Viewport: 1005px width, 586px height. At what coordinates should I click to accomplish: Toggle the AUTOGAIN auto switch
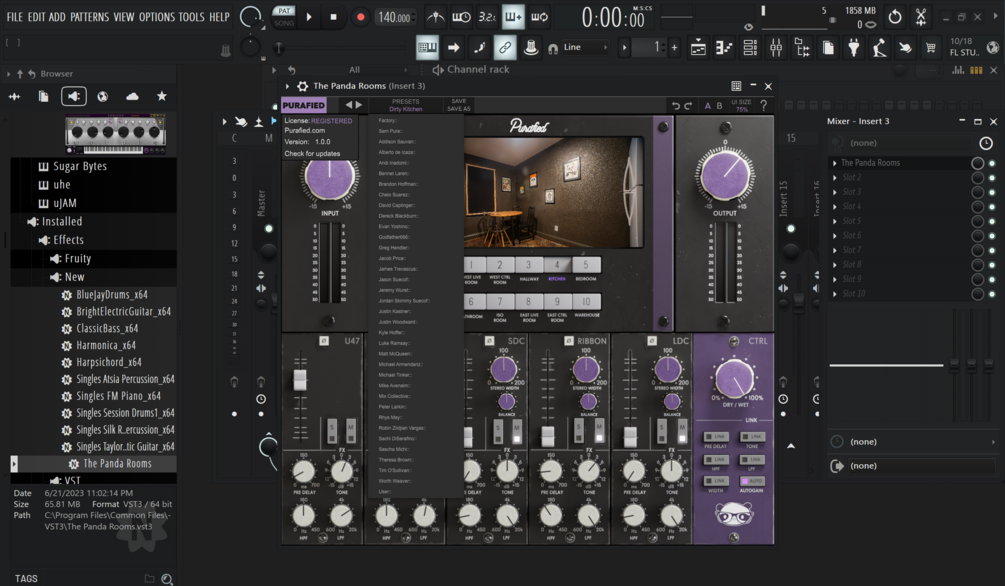click(x=752, y=480)
